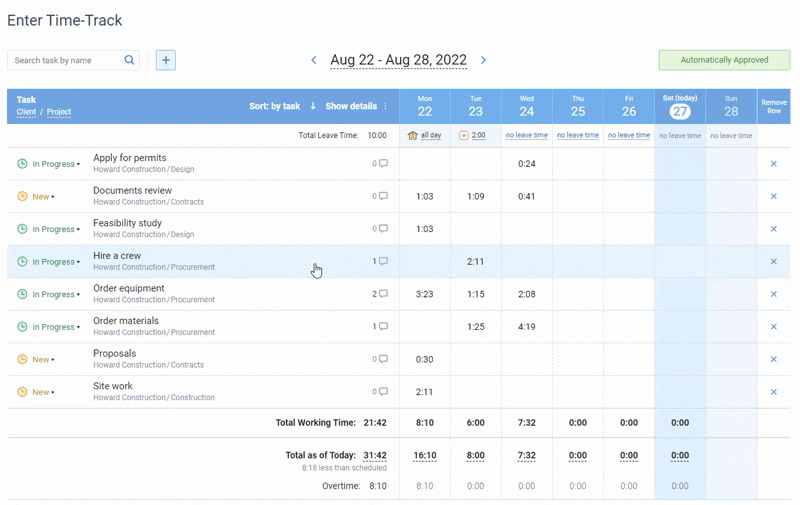Select the Mon 22 column header
The image size is (800, 505).
425,107
